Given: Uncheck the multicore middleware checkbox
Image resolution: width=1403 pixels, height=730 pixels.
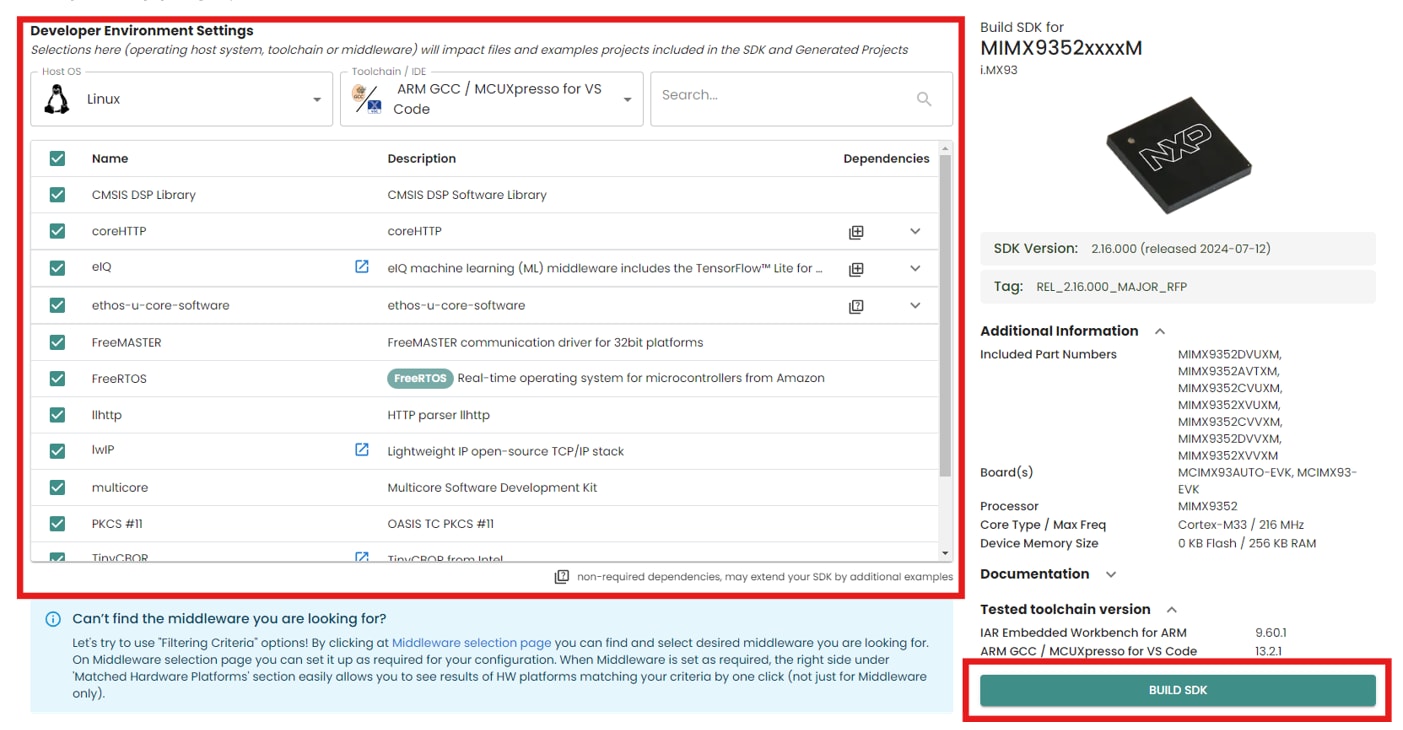Looking at the screenshot, I should click(x=57, y=488).
